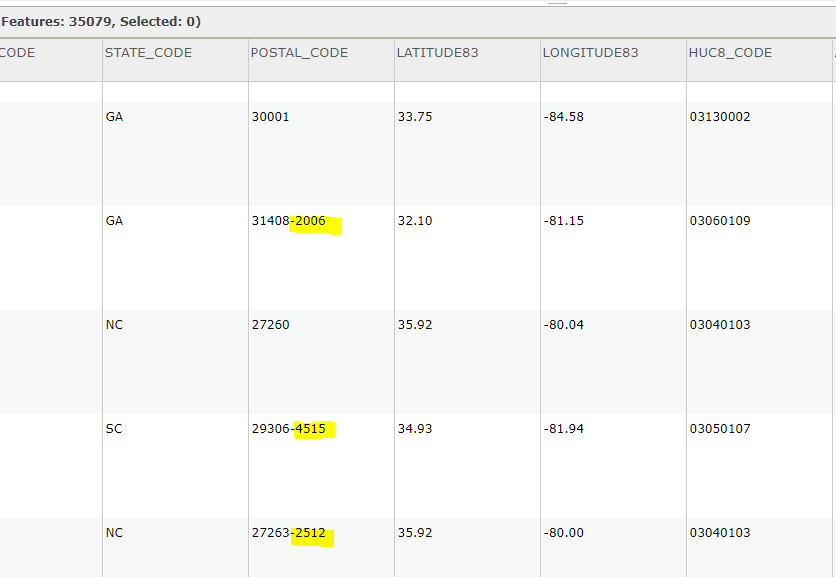Select the HUC8 code 03130002
Screen dimensions: 836x577
(720, 117)
